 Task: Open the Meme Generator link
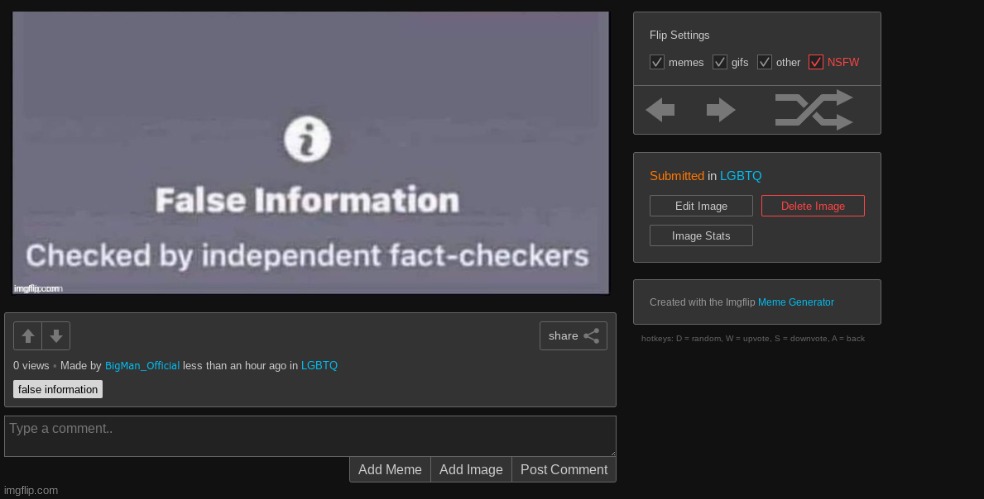(796, 302)
